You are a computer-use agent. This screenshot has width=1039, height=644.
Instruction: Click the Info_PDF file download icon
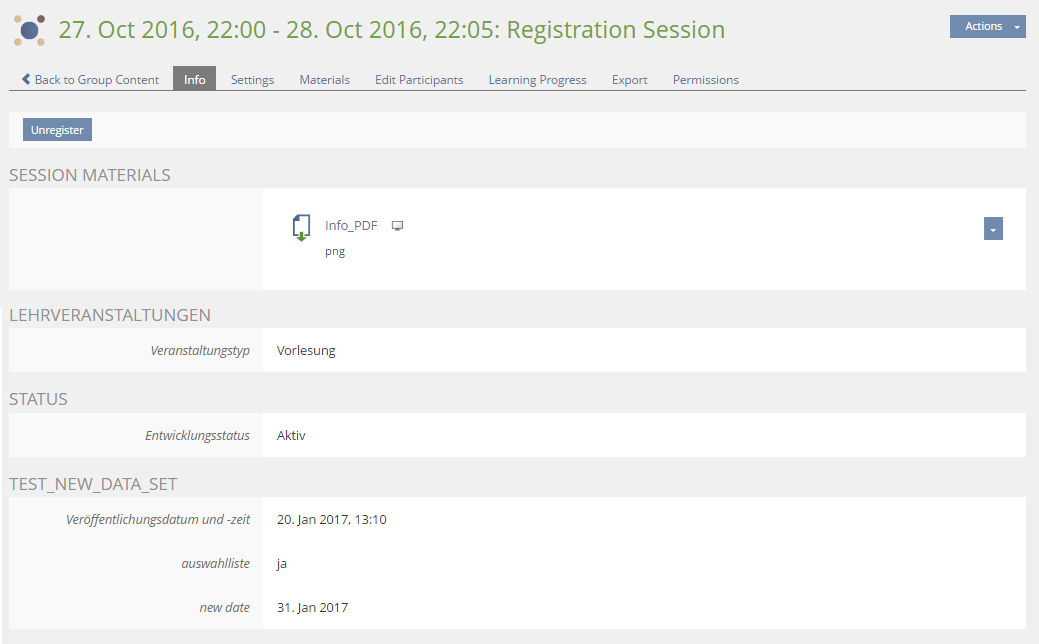click(x=301, y=228)
